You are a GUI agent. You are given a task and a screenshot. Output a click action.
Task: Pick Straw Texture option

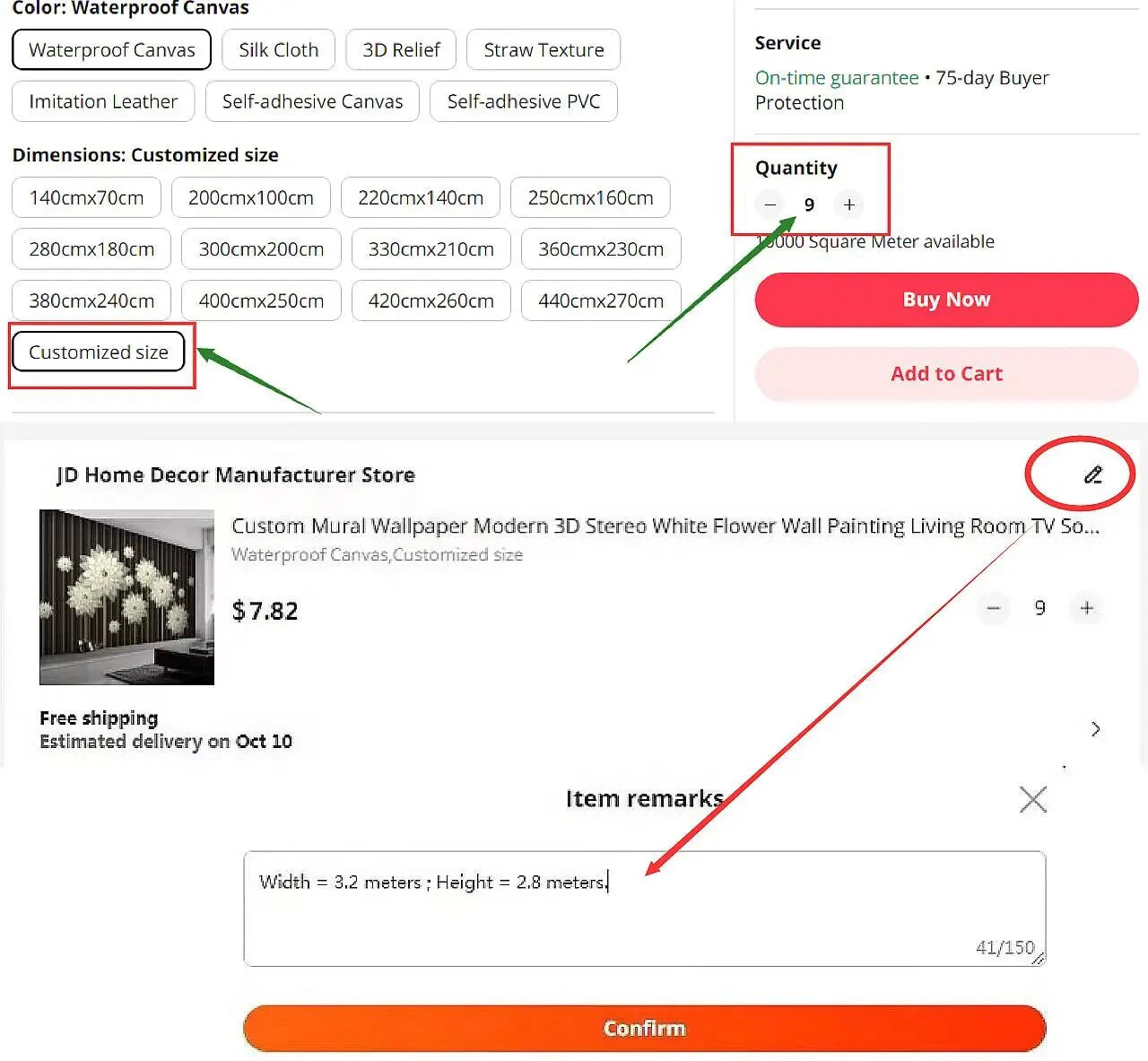tap(544, 49)
